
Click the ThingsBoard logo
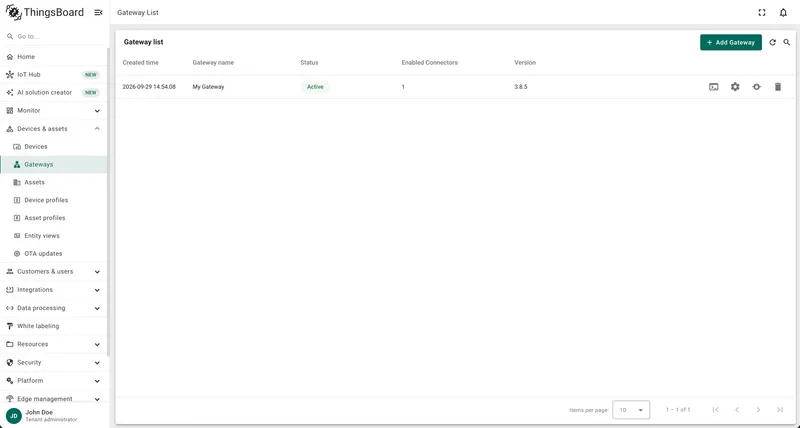pyautogui.click(x=45, y=12)
